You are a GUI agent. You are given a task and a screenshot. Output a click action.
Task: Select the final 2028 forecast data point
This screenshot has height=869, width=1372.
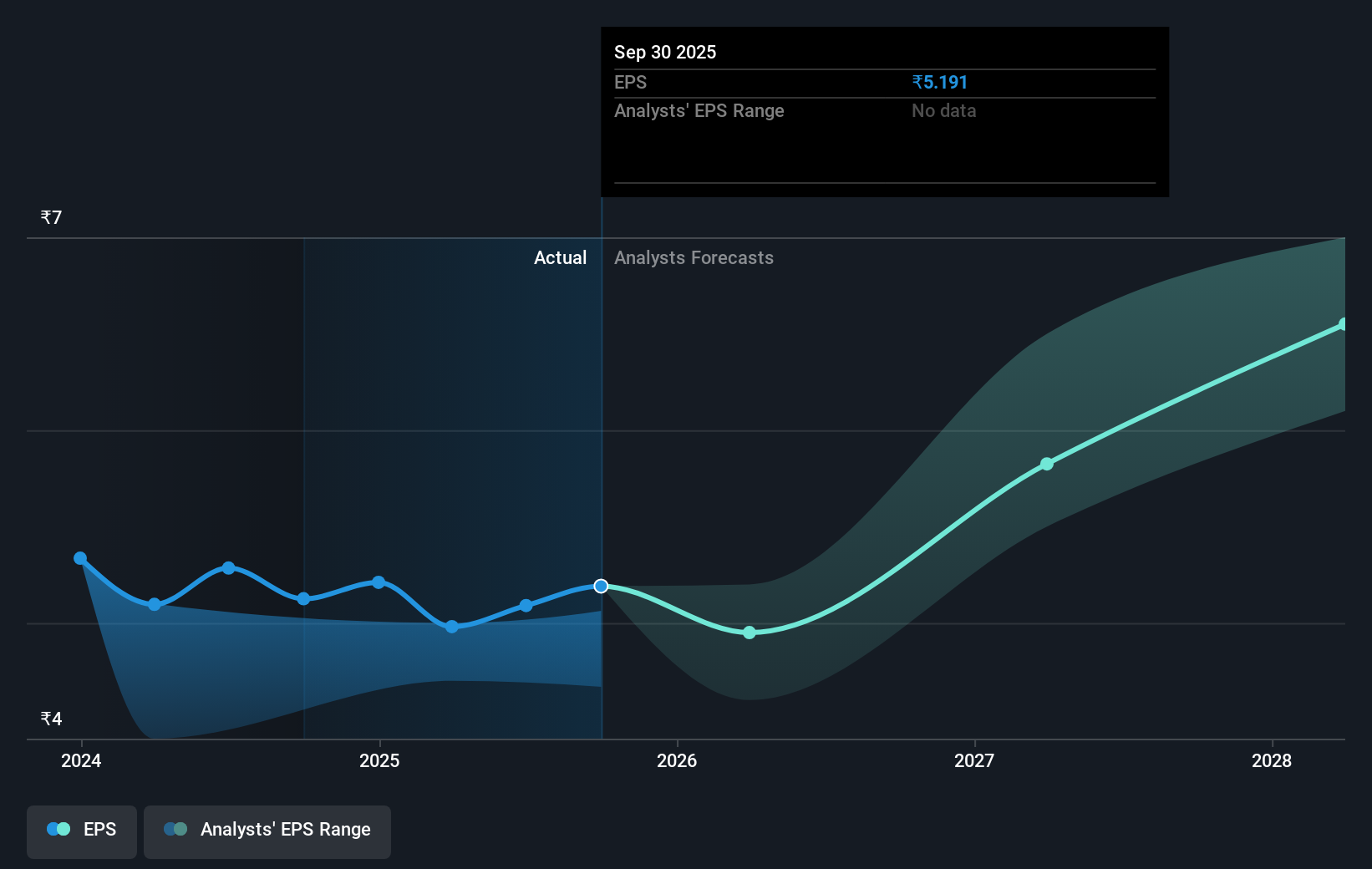pos(1344,323)
